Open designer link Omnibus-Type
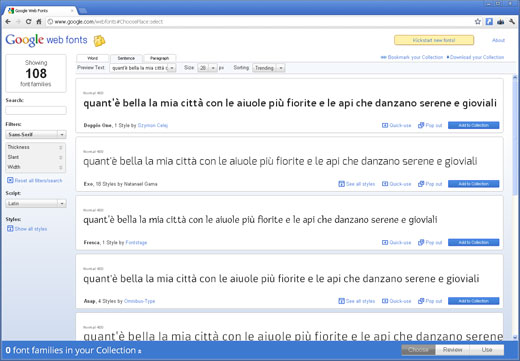The image size is (520, 361). point(139,301)
